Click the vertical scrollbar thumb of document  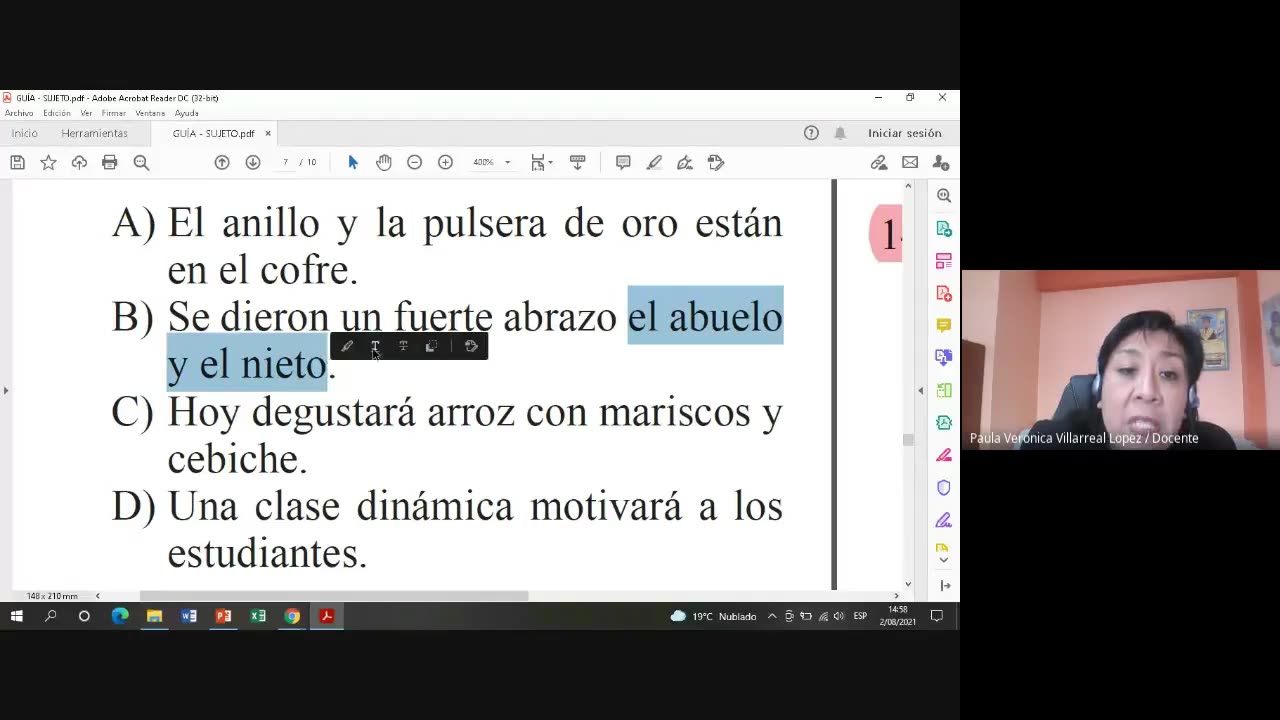908,439
